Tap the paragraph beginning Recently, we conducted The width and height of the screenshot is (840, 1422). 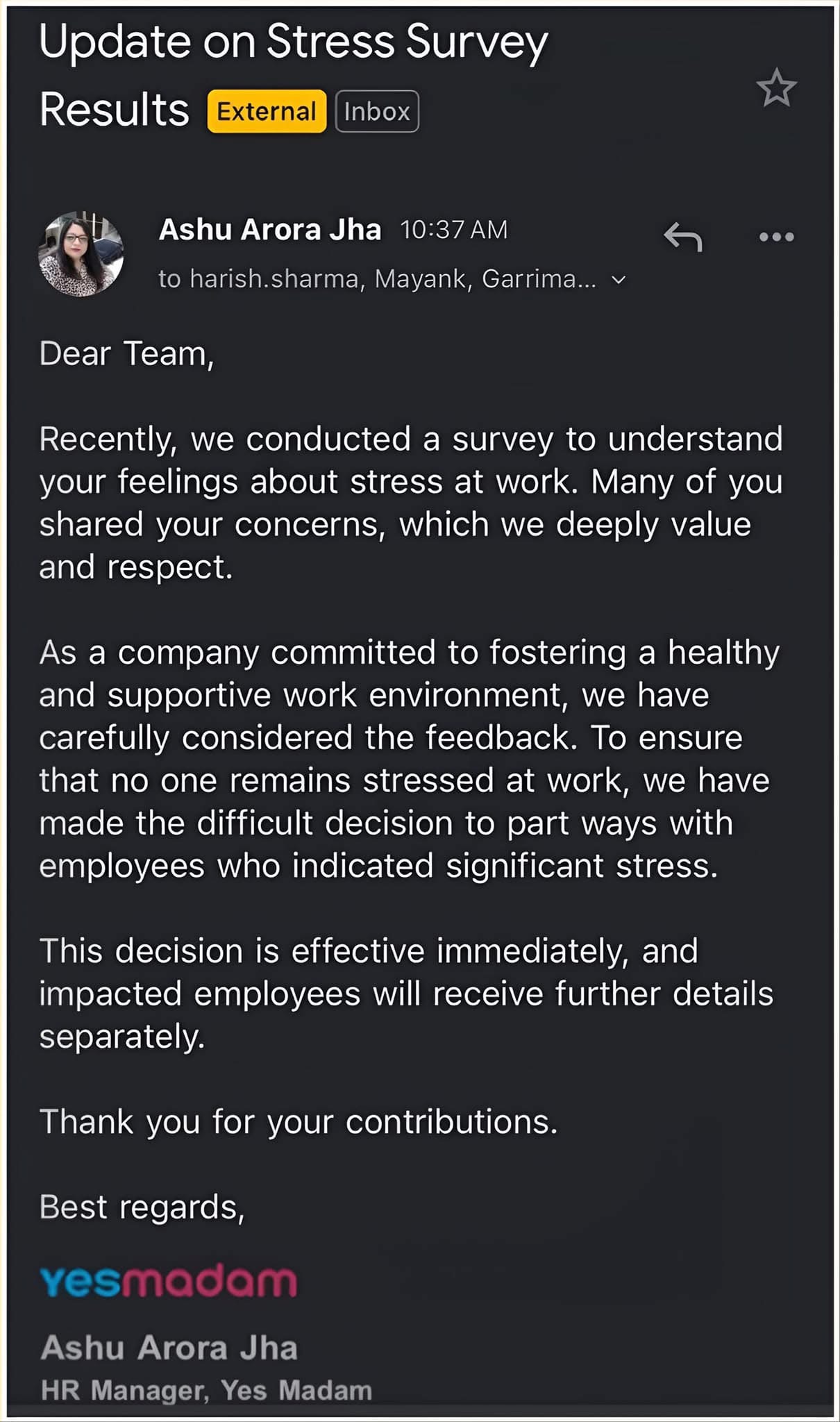click(411, 503)
